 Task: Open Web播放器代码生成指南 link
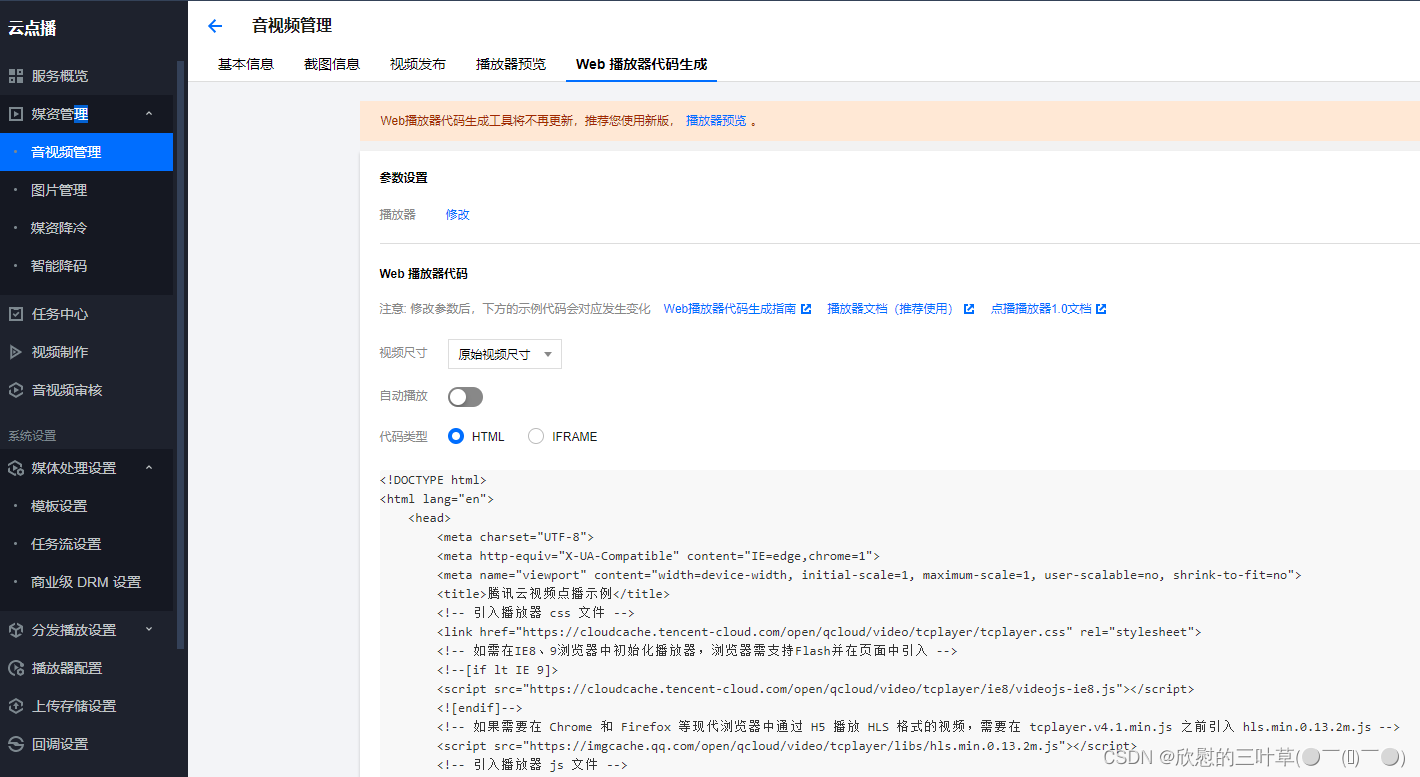[730, 309]
